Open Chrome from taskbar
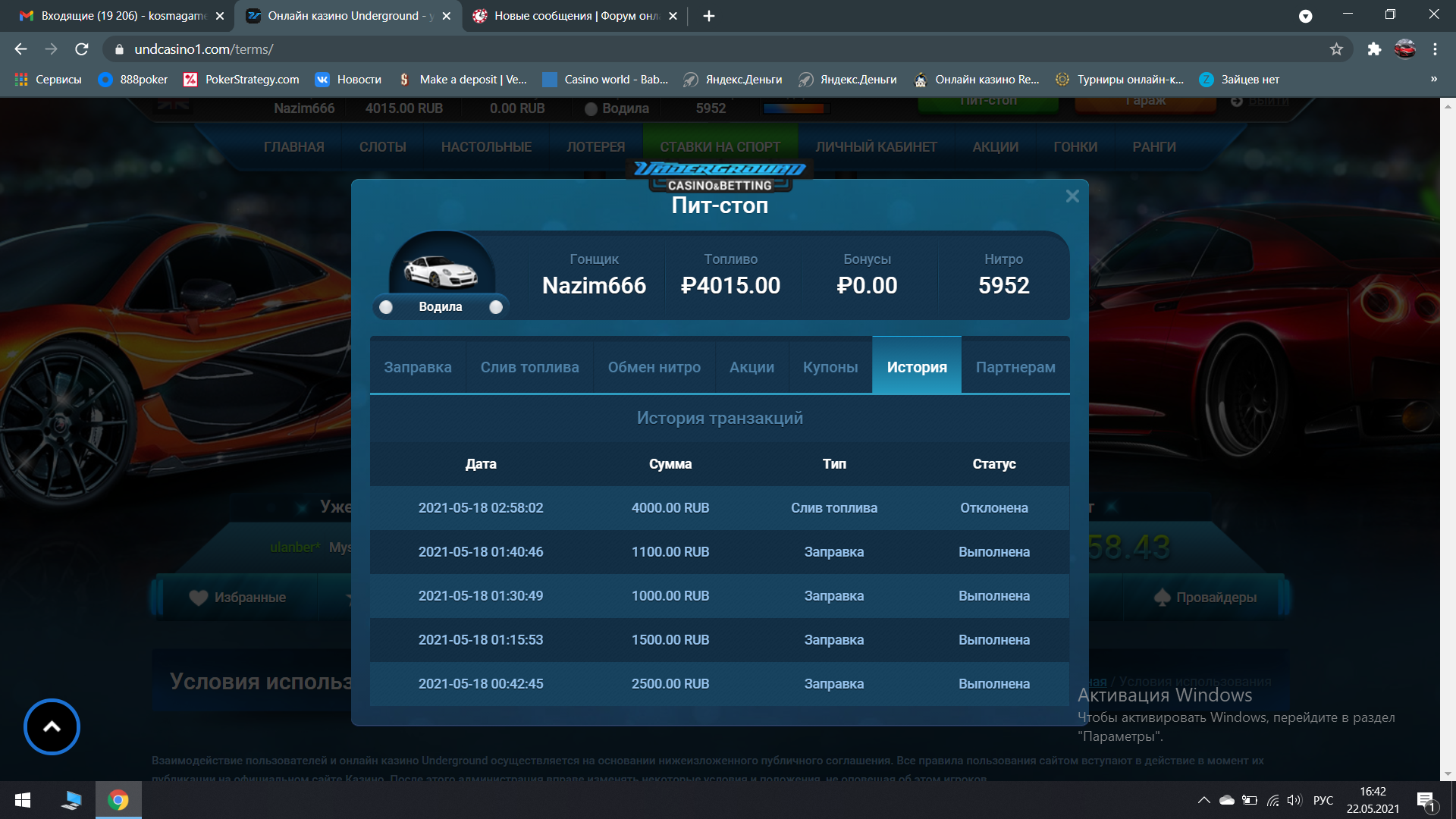The height and width of the screenshot is (819, 1456). point(118,800)
